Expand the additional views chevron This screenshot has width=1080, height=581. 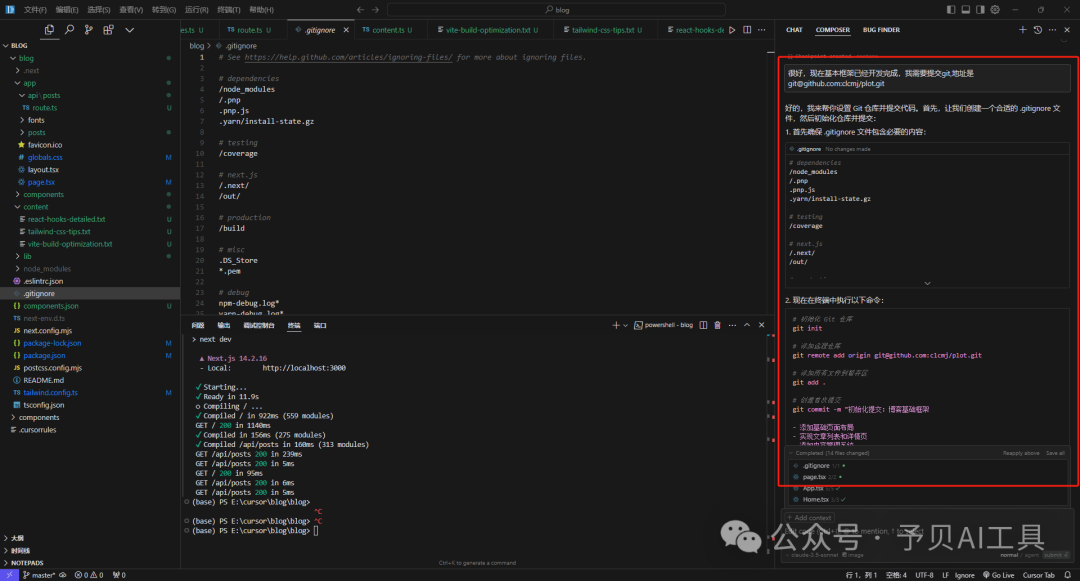(x=129, y=30)
